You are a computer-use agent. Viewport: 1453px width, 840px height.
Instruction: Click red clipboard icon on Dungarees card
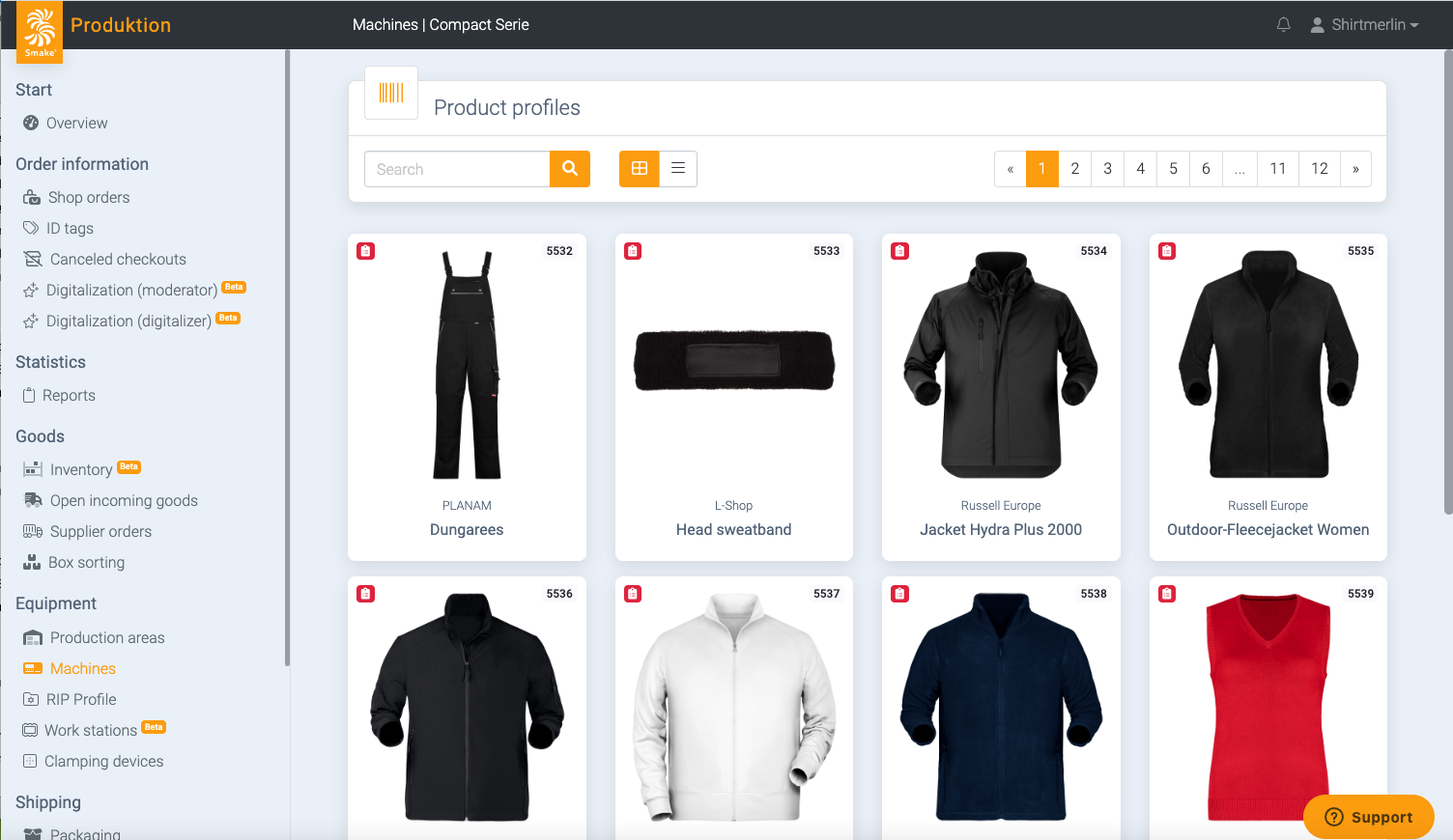tap(365, 251)
